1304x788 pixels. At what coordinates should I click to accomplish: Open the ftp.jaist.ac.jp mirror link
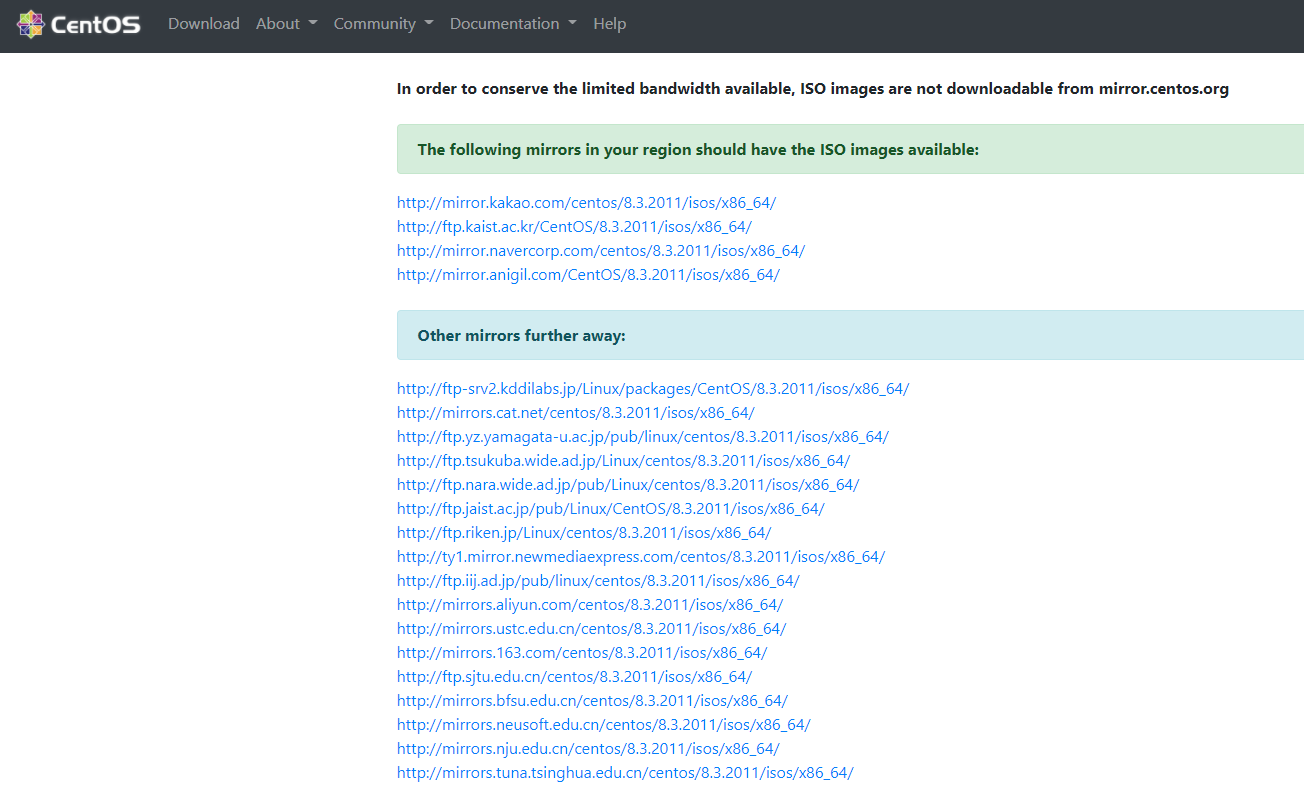tap(610, 509)
